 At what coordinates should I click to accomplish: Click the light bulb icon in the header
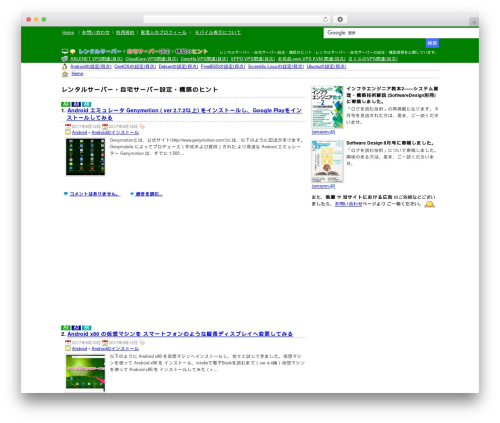pos(73,52)
